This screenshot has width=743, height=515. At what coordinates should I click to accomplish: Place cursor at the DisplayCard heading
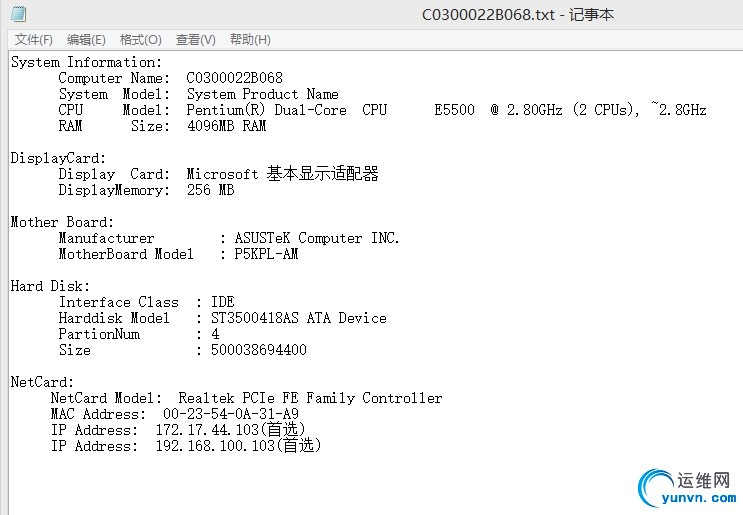[58, 158]
